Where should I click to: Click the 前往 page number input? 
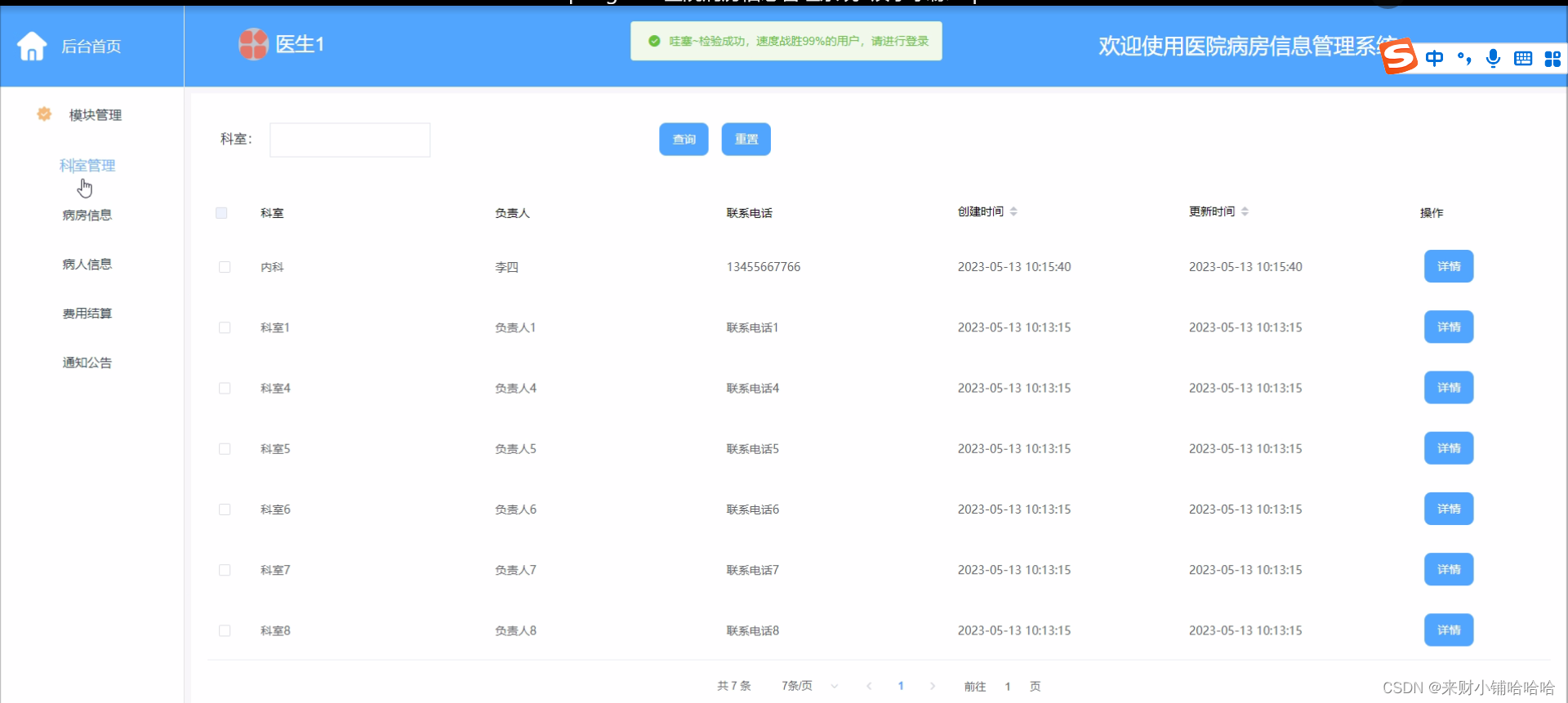1008,686
